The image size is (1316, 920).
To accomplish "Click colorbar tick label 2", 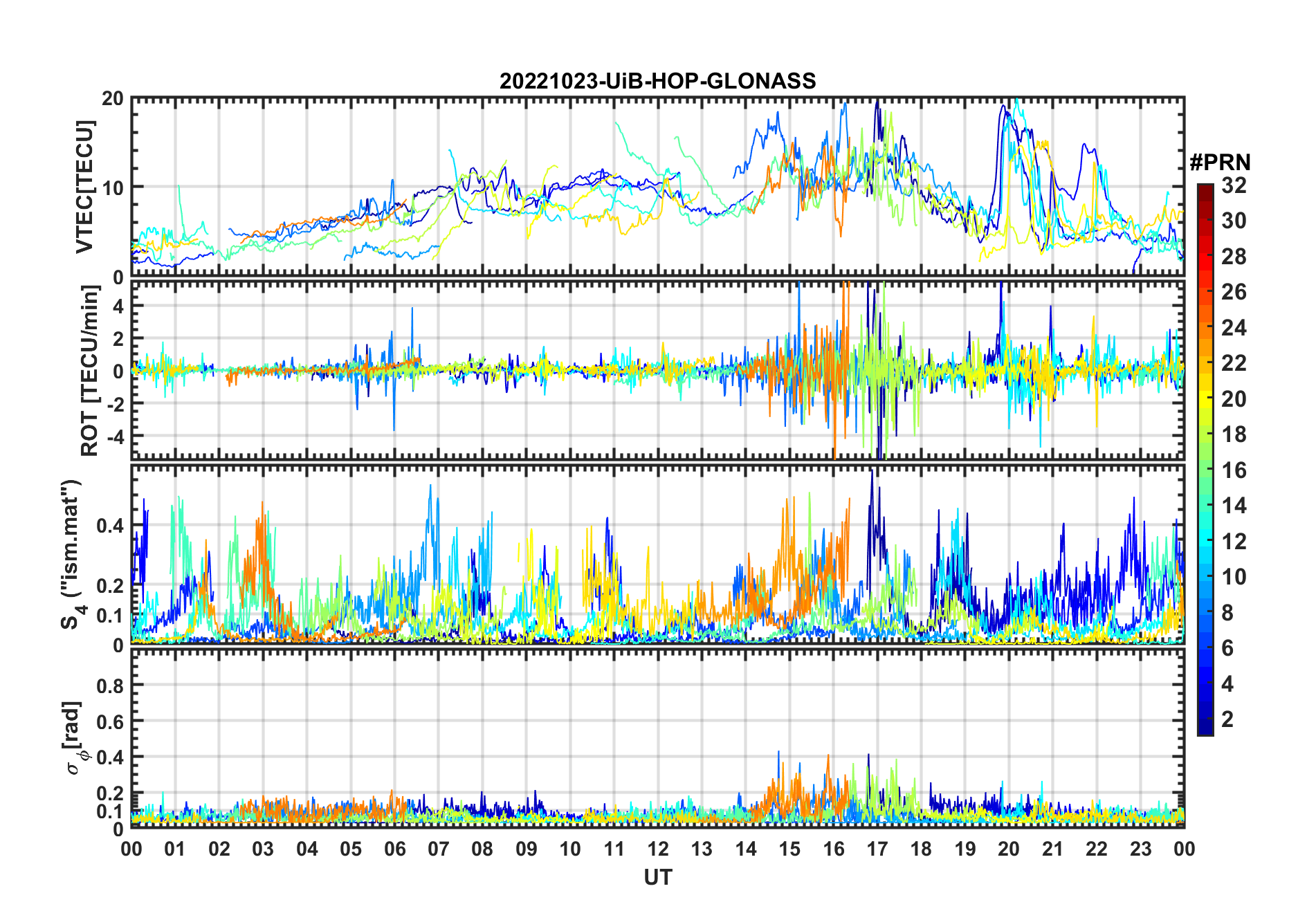I will coord(1227,719).
